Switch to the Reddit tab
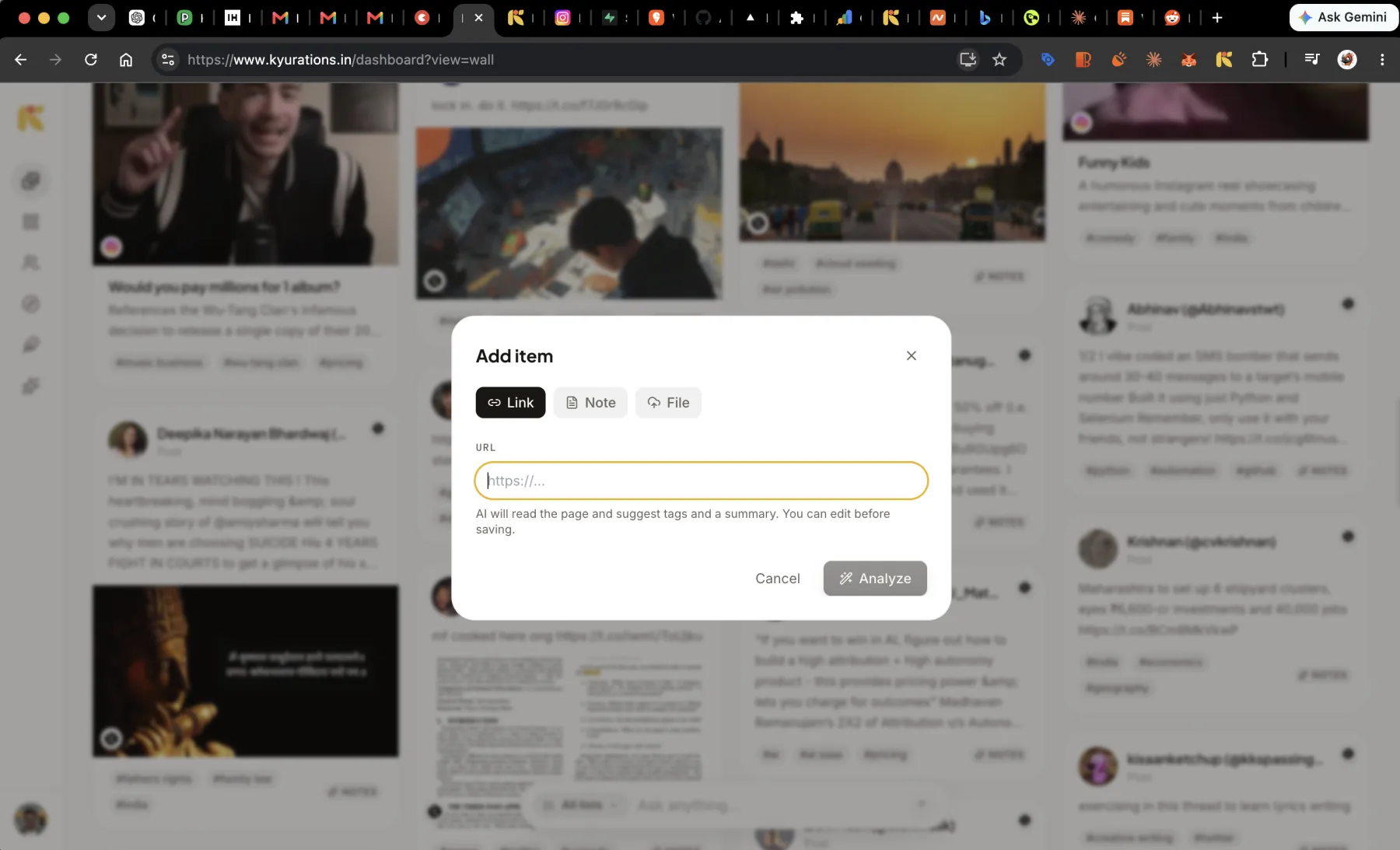The width and height of the screenshot is (1400, 850). tap(1172, 17)
